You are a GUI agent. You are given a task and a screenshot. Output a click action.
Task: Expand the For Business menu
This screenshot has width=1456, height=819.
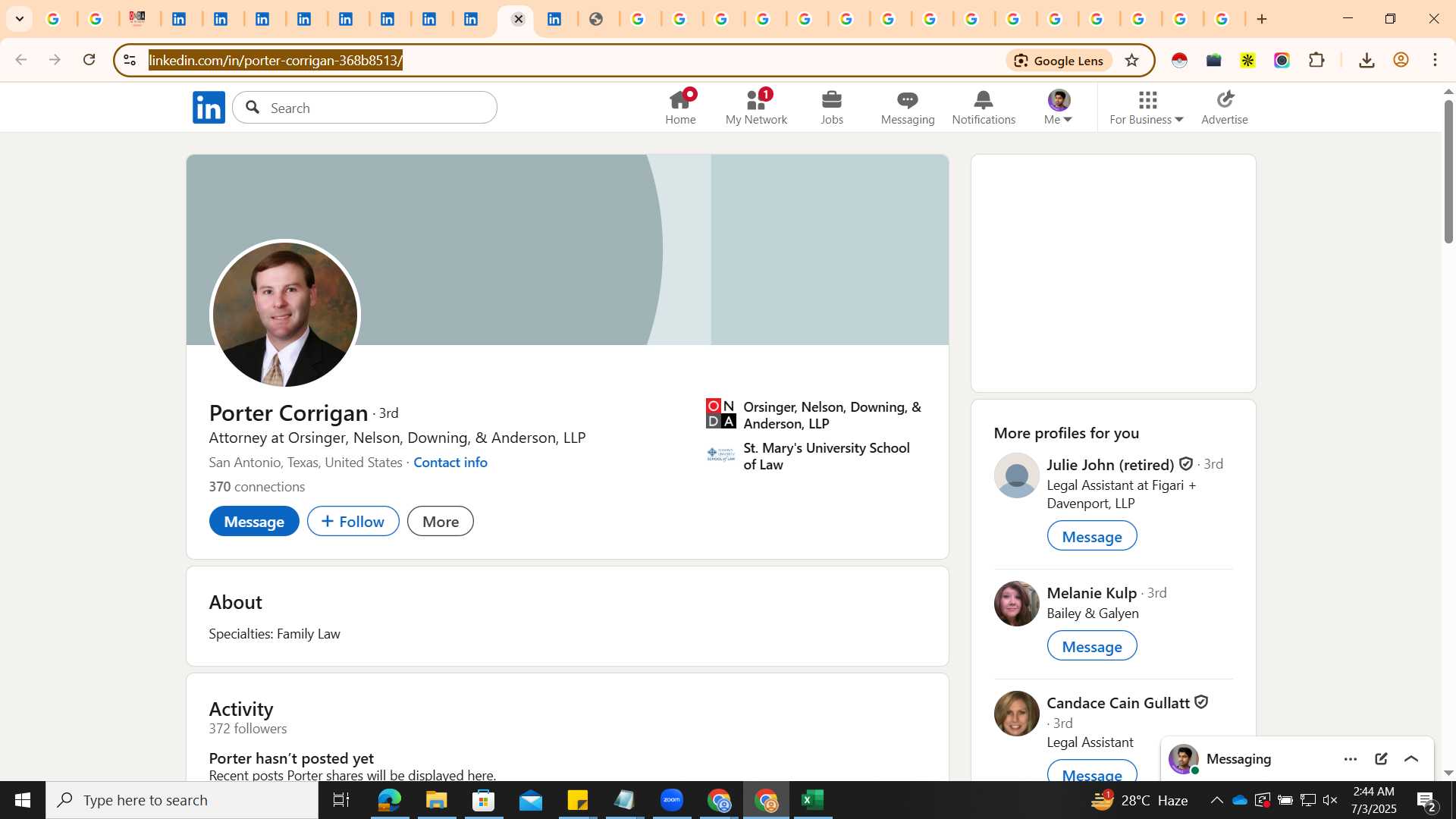point(1147,107)
